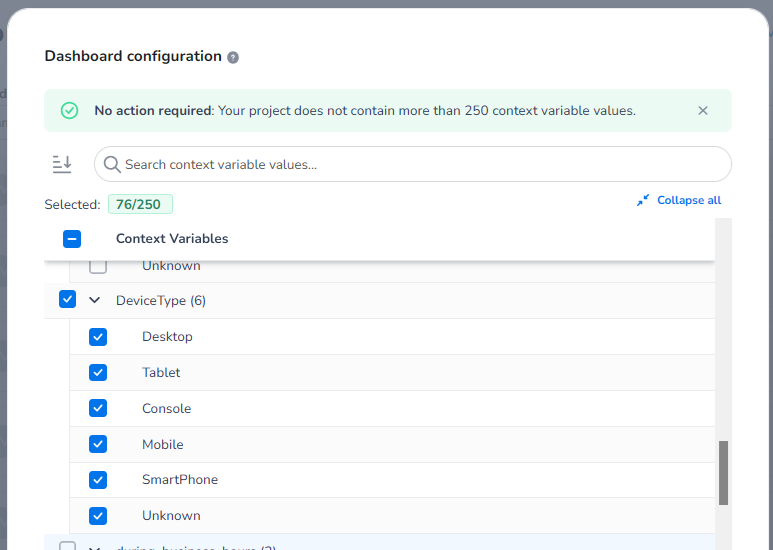Uncheck the Tablet checkbox
The height and width of the screenshot is (550, 773).
coord(98,373)
